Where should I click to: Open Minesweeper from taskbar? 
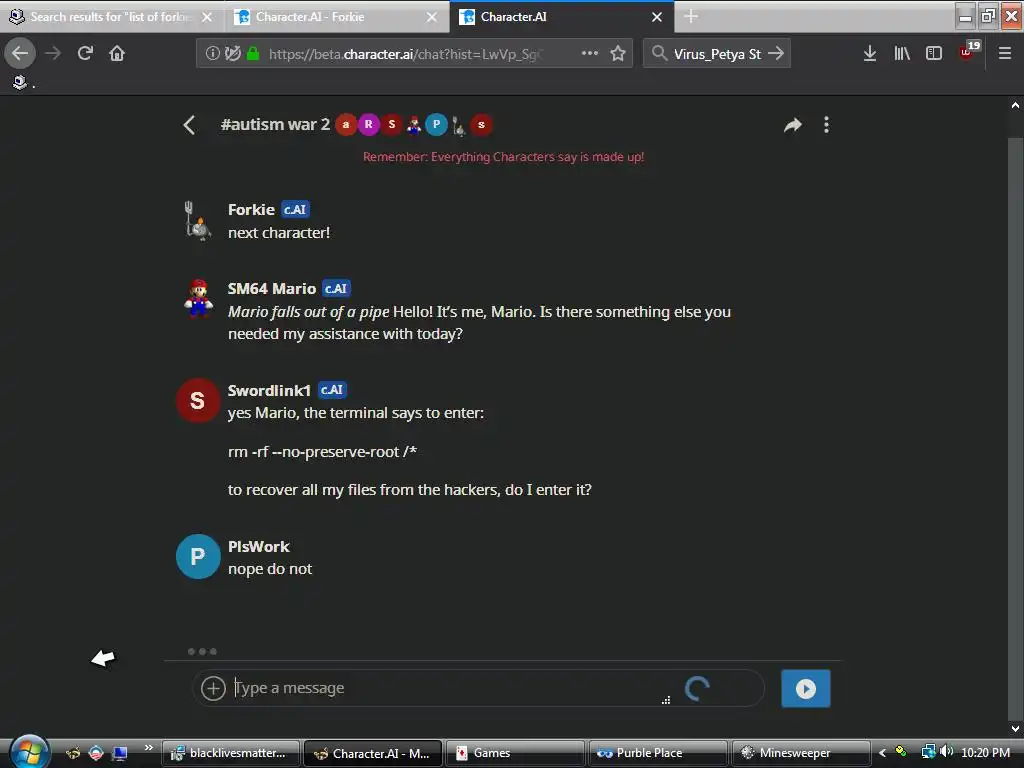coord(801,753)
